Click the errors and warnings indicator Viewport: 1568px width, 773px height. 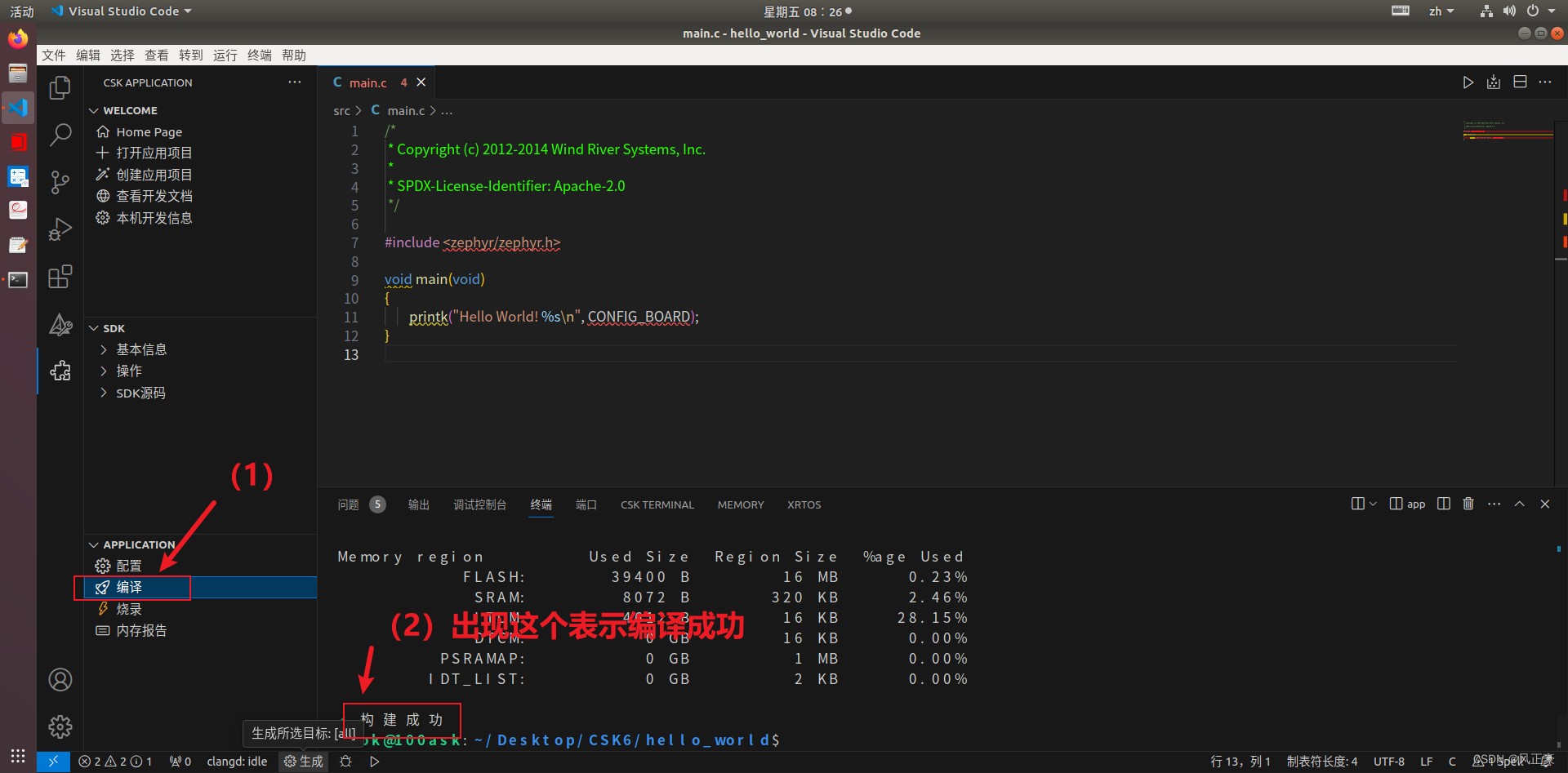click(x=114, y=761)
